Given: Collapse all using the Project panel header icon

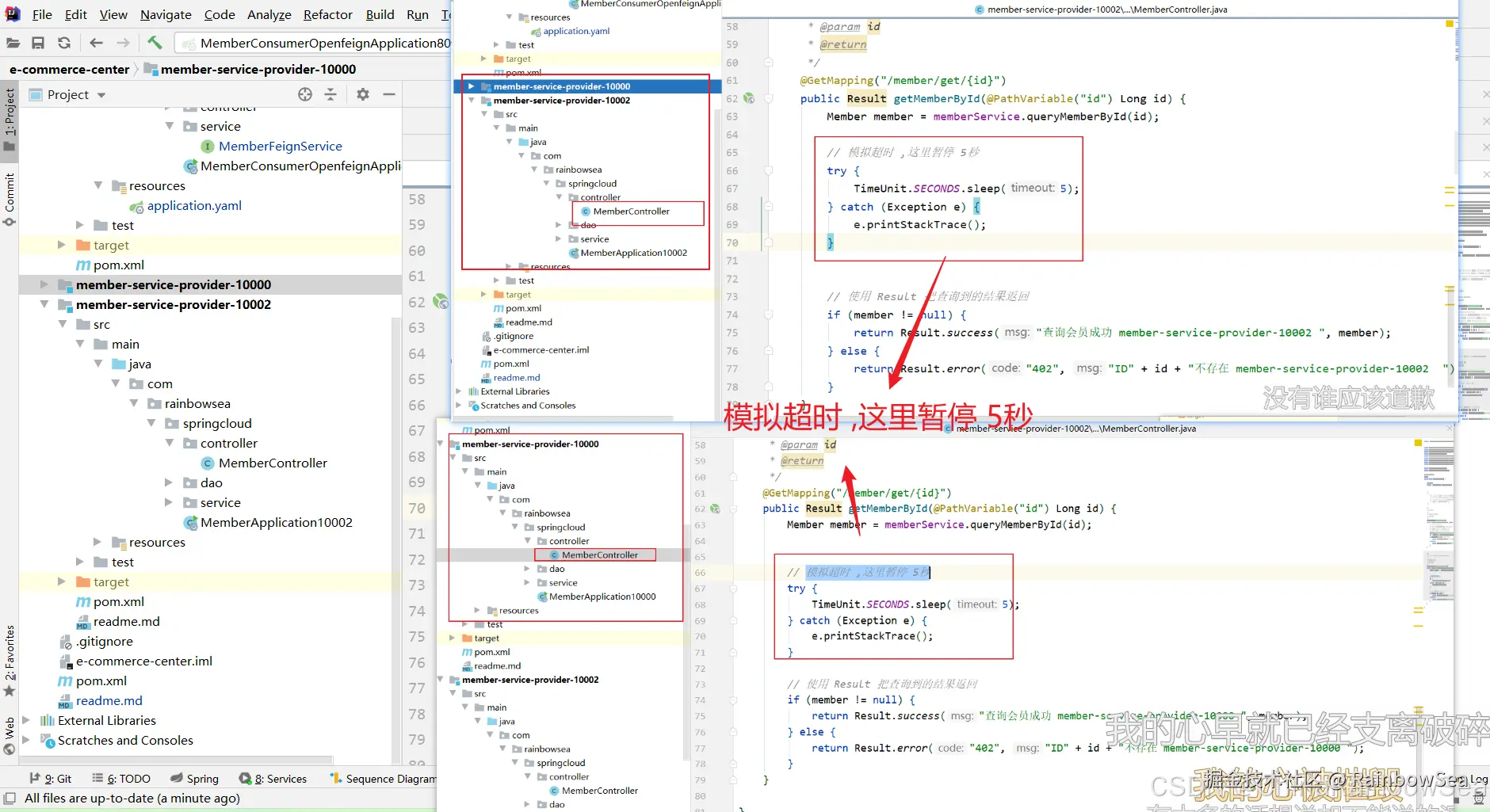Looking at the screenshot, I should (330, 95).
